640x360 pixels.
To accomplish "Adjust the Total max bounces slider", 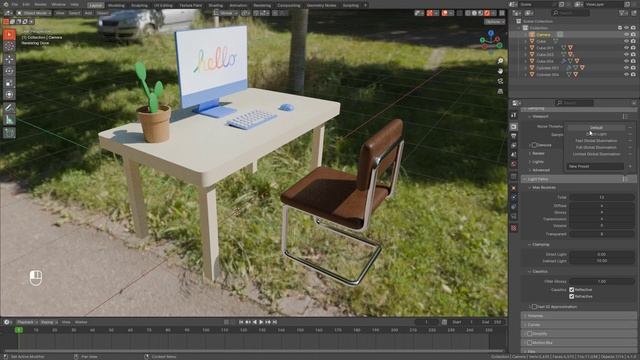I will pos(602,197).
